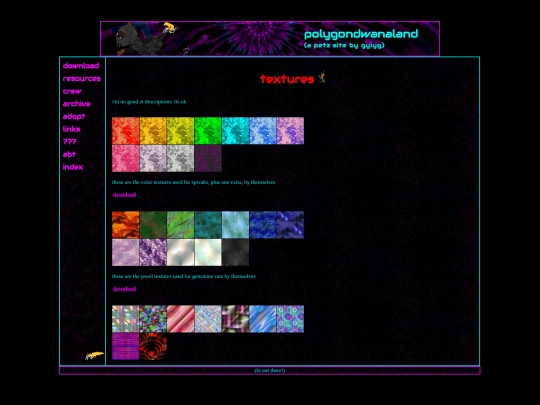This screenshot has width=540, height=405.
Task: Pick the teal jewel texture
Action: (x=208, y=225)
